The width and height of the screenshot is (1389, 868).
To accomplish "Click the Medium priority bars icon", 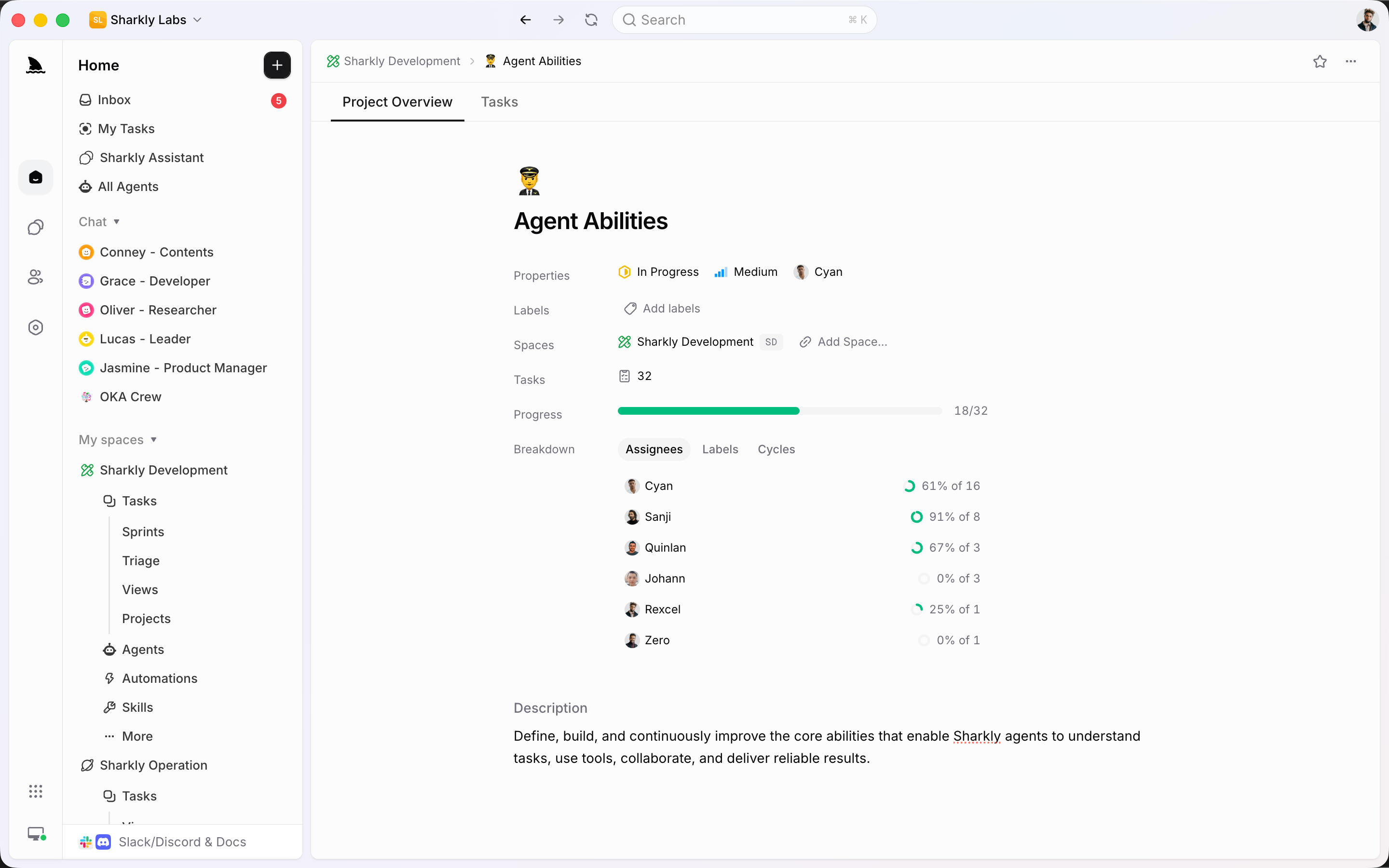I will 721,272.
